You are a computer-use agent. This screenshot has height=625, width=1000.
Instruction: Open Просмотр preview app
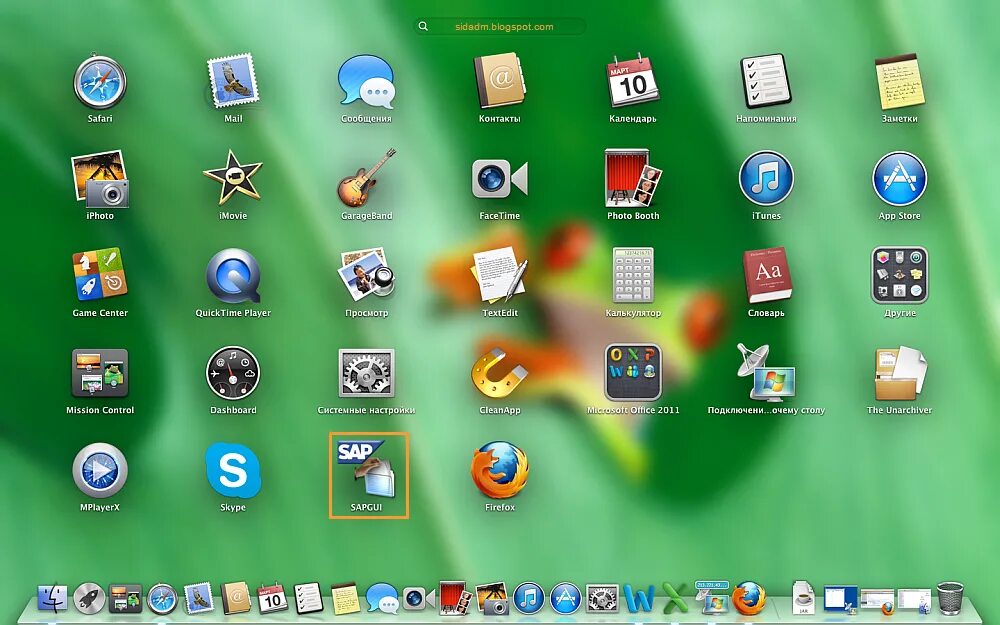tap(367, 276)
